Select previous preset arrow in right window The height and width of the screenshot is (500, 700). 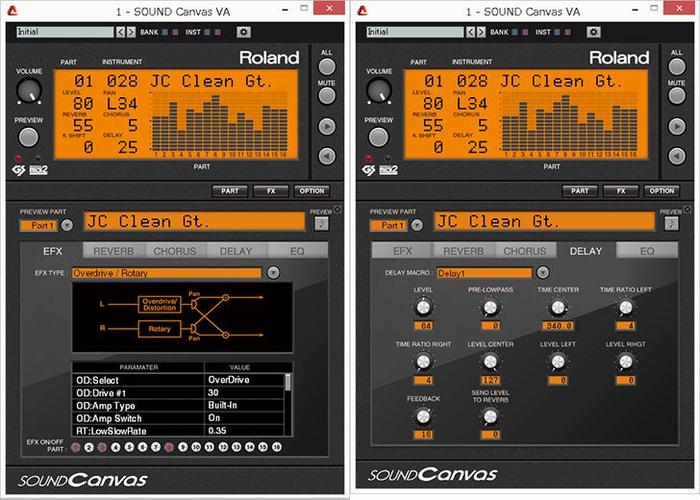[x=471, y=32]
